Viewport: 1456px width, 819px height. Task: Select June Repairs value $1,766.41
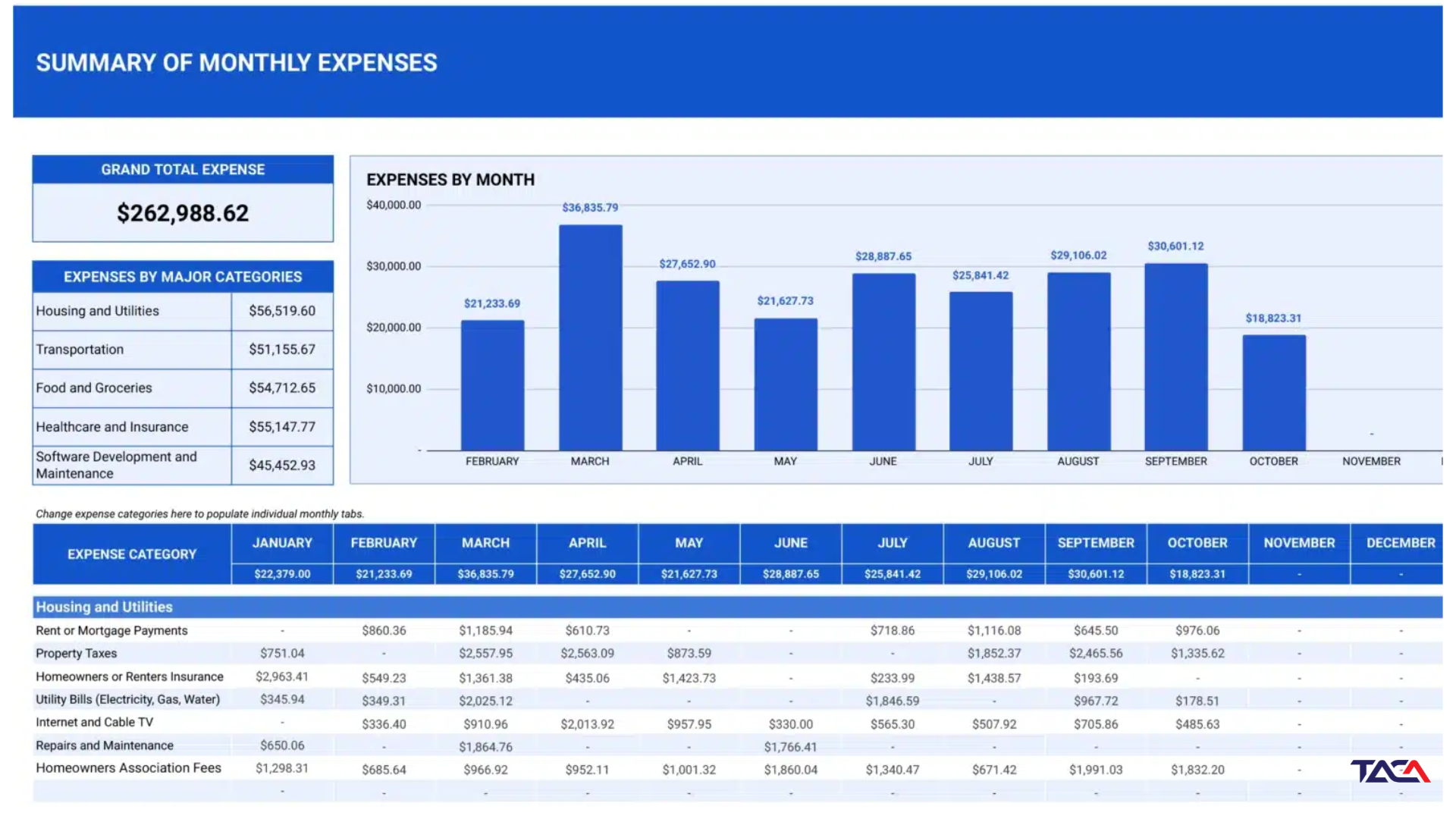[791, 747]
